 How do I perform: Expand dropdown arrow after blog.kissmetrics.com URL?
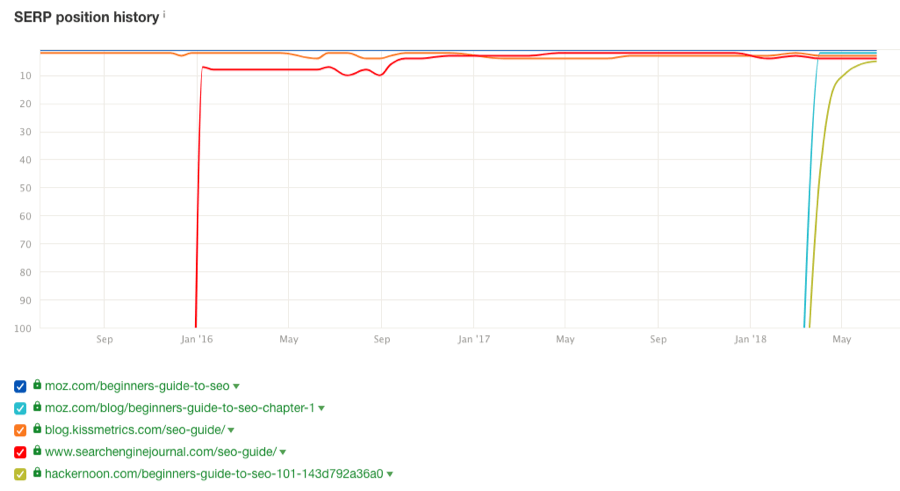click(x=231, y=430)
